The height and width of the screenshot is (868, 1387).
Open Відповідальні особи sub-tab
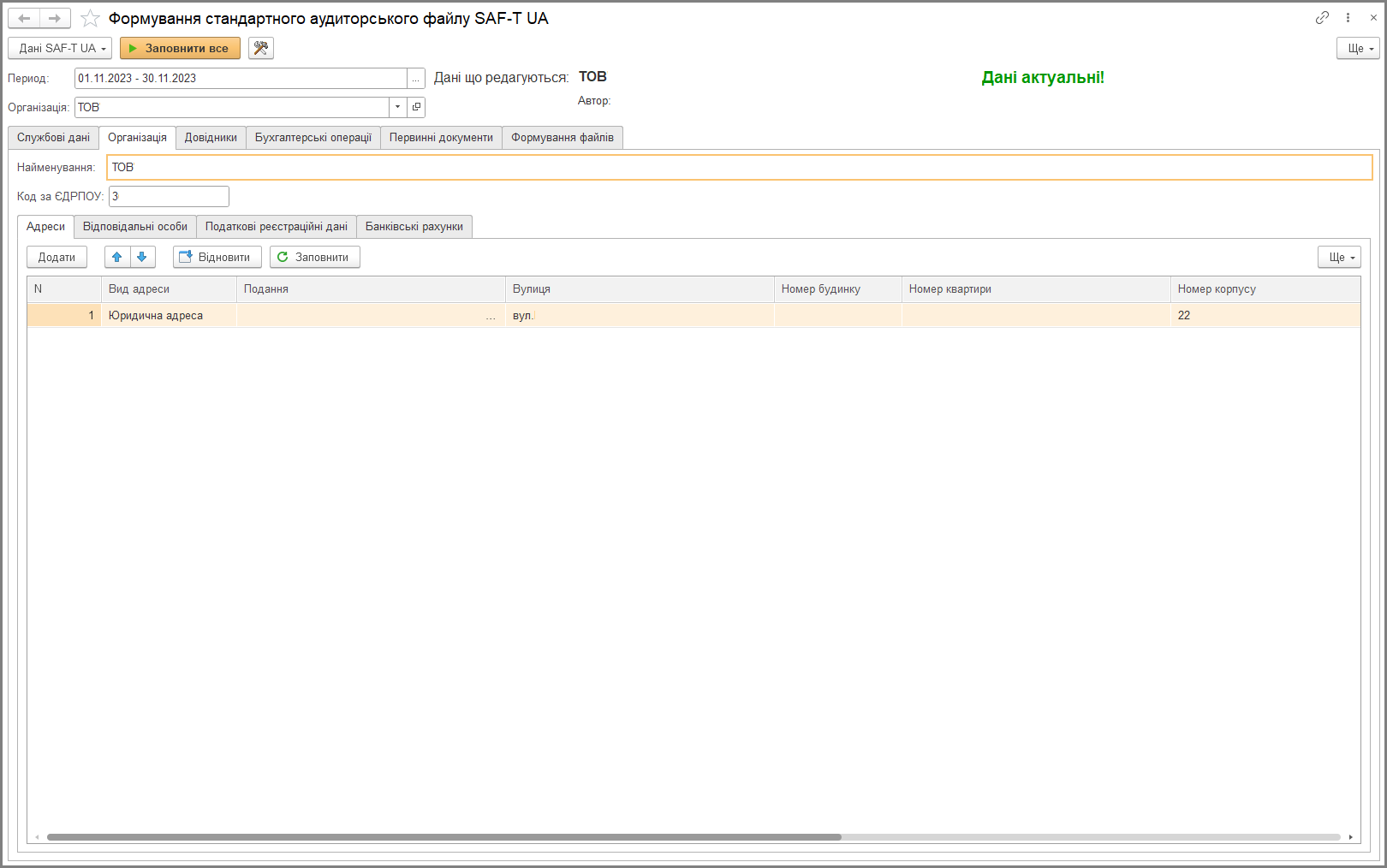click(x=135, y=226)
